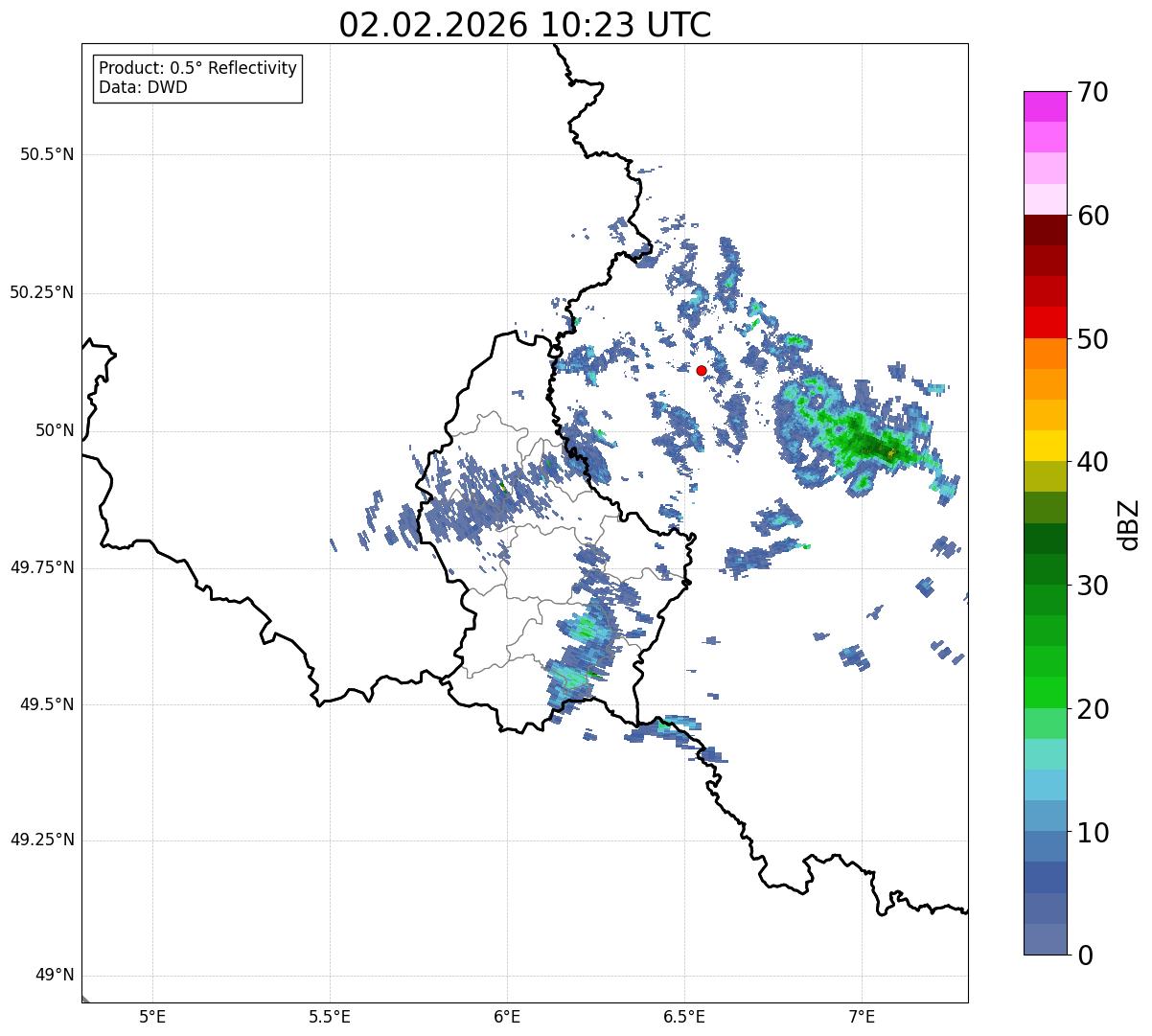Click the bright green colorbar swatch at 20
Screen dimensions: 1152x1036
click(1045, 693)
